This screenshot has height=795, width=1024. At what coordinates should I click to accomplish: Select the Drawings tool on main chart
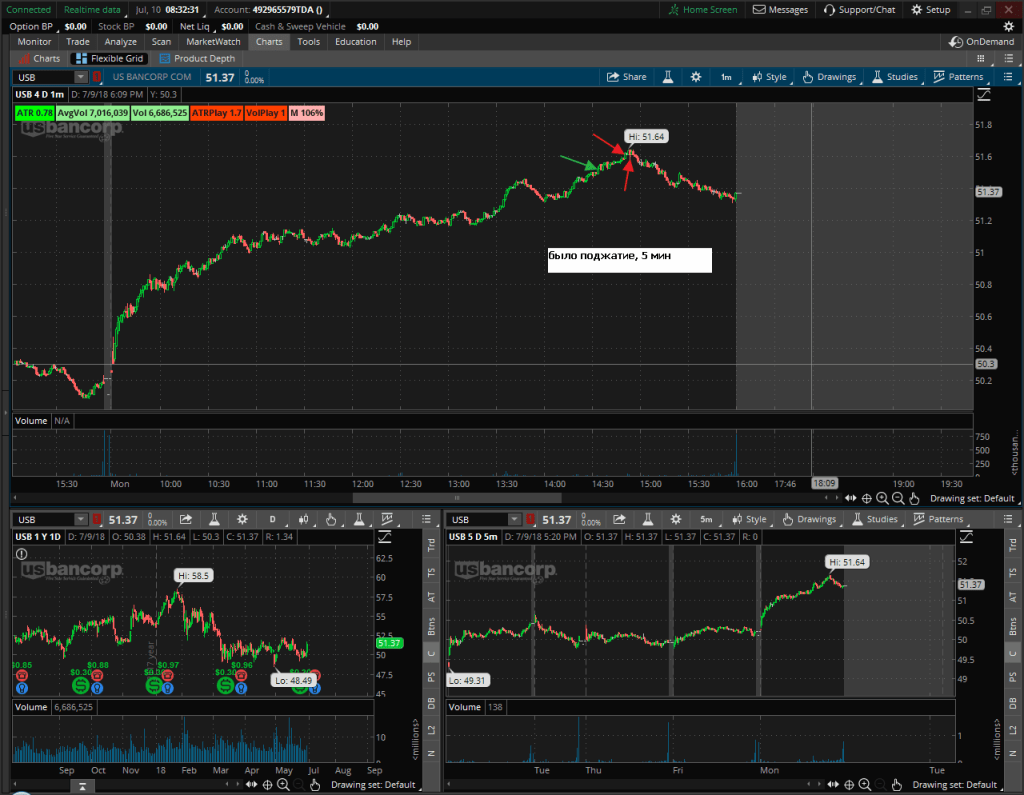coord(829,77)
